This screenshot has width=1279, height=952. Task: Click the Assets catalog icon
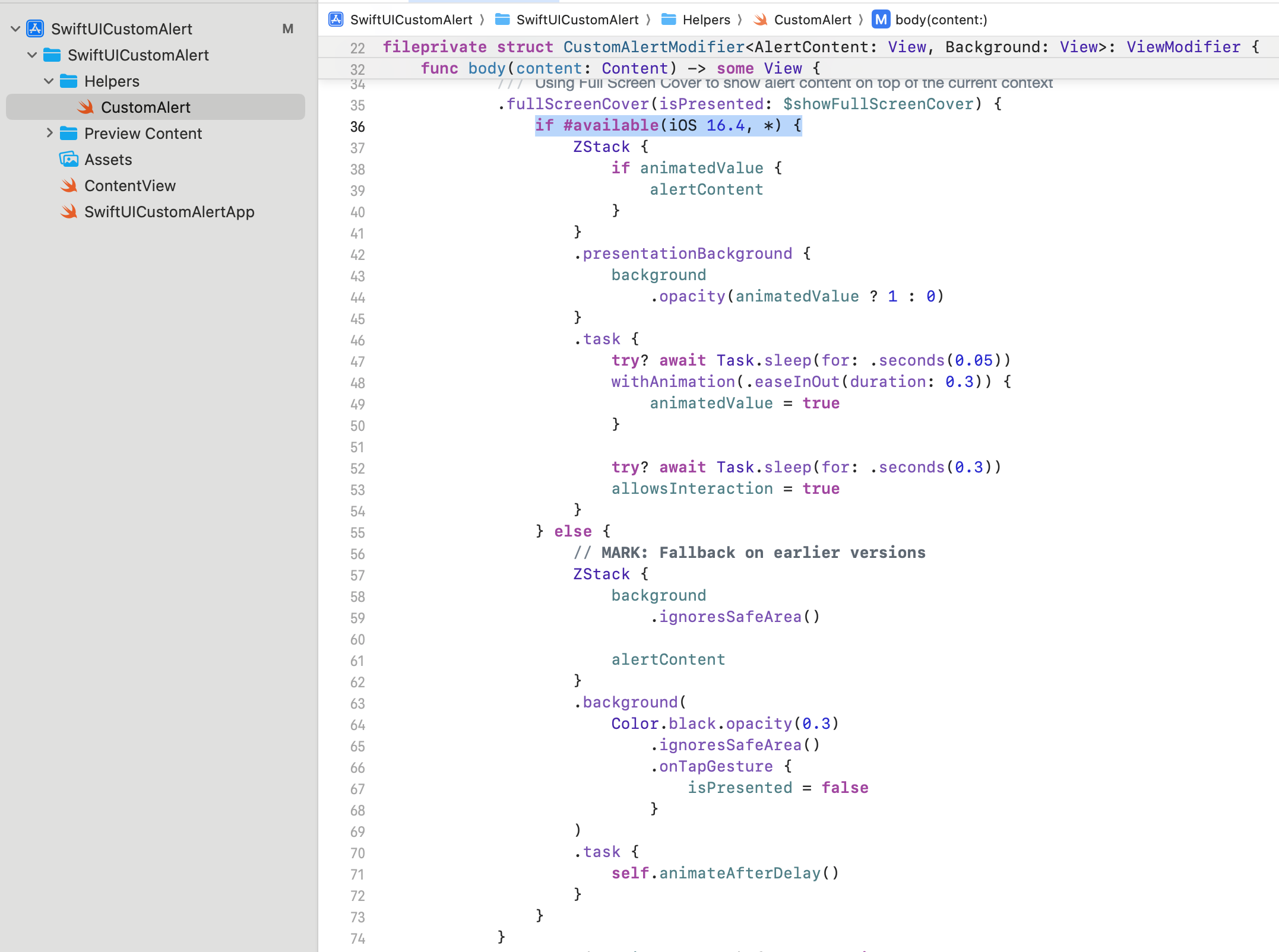(69, 159)
